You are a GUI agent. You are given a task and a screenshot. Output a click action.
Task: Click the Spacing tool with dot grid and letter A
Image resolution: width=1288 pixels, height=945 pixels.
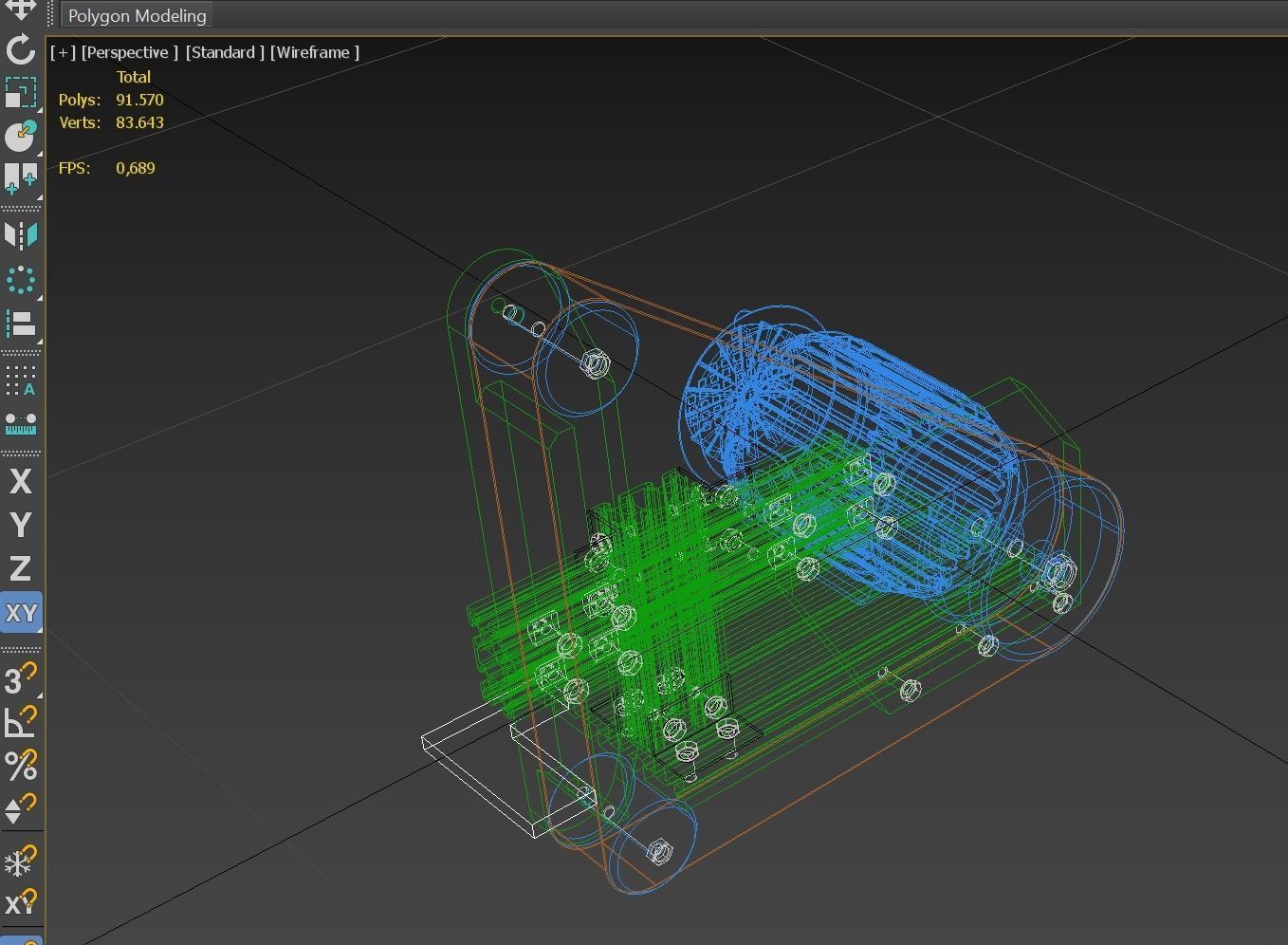tap(20, 380)
